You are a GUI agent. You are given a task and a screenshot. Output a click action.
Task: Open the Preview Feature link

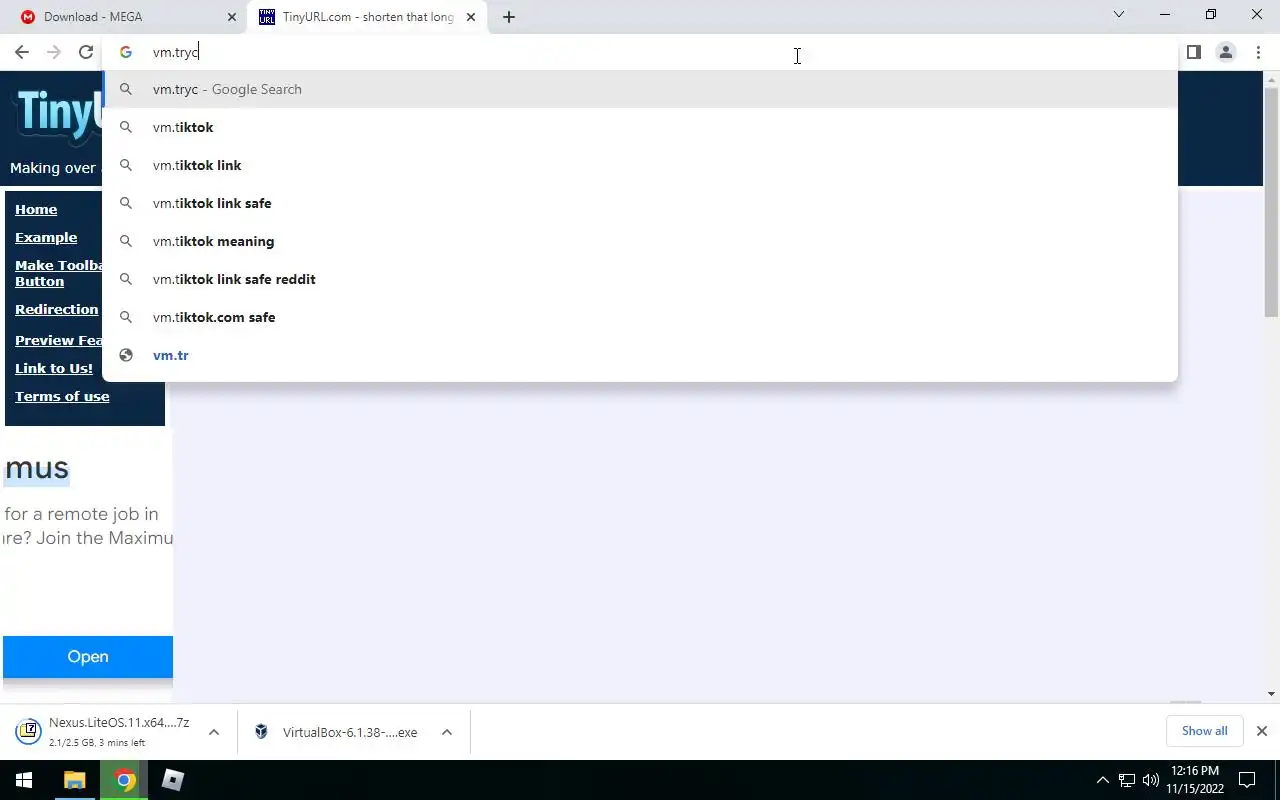[58, 340]
